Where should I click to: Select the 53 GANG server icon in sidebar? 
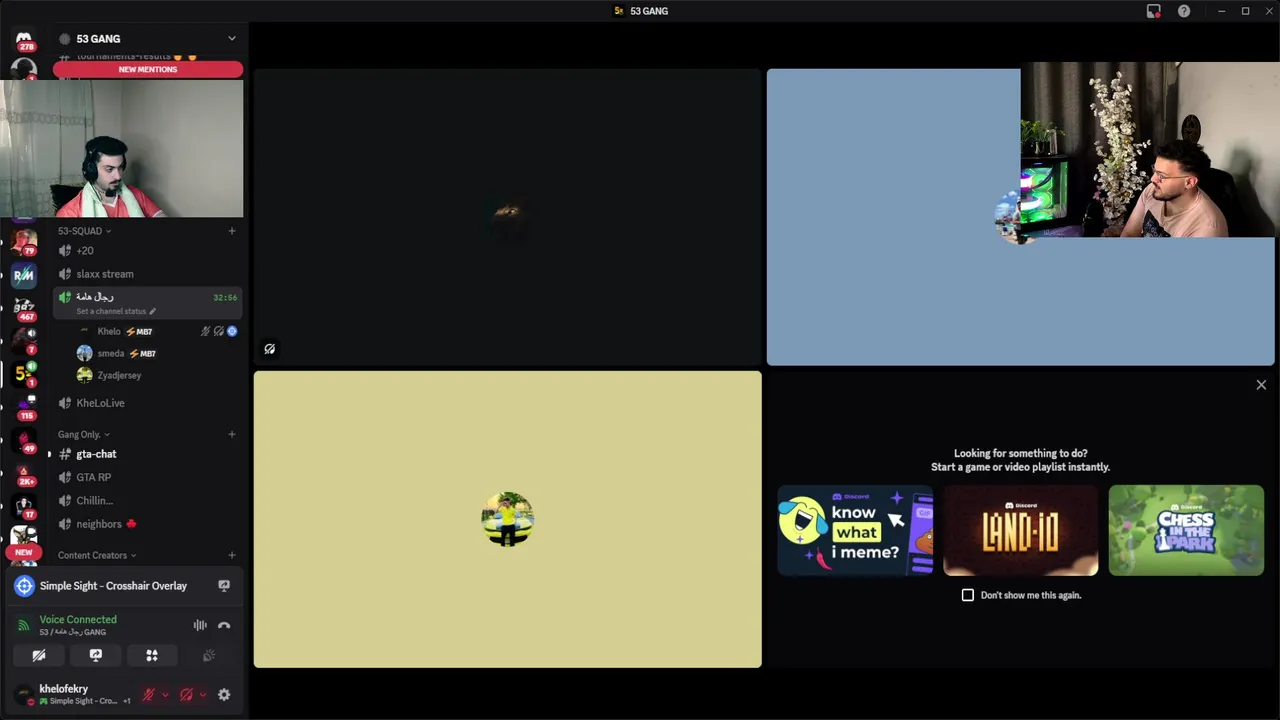click(x=24, y=373)
